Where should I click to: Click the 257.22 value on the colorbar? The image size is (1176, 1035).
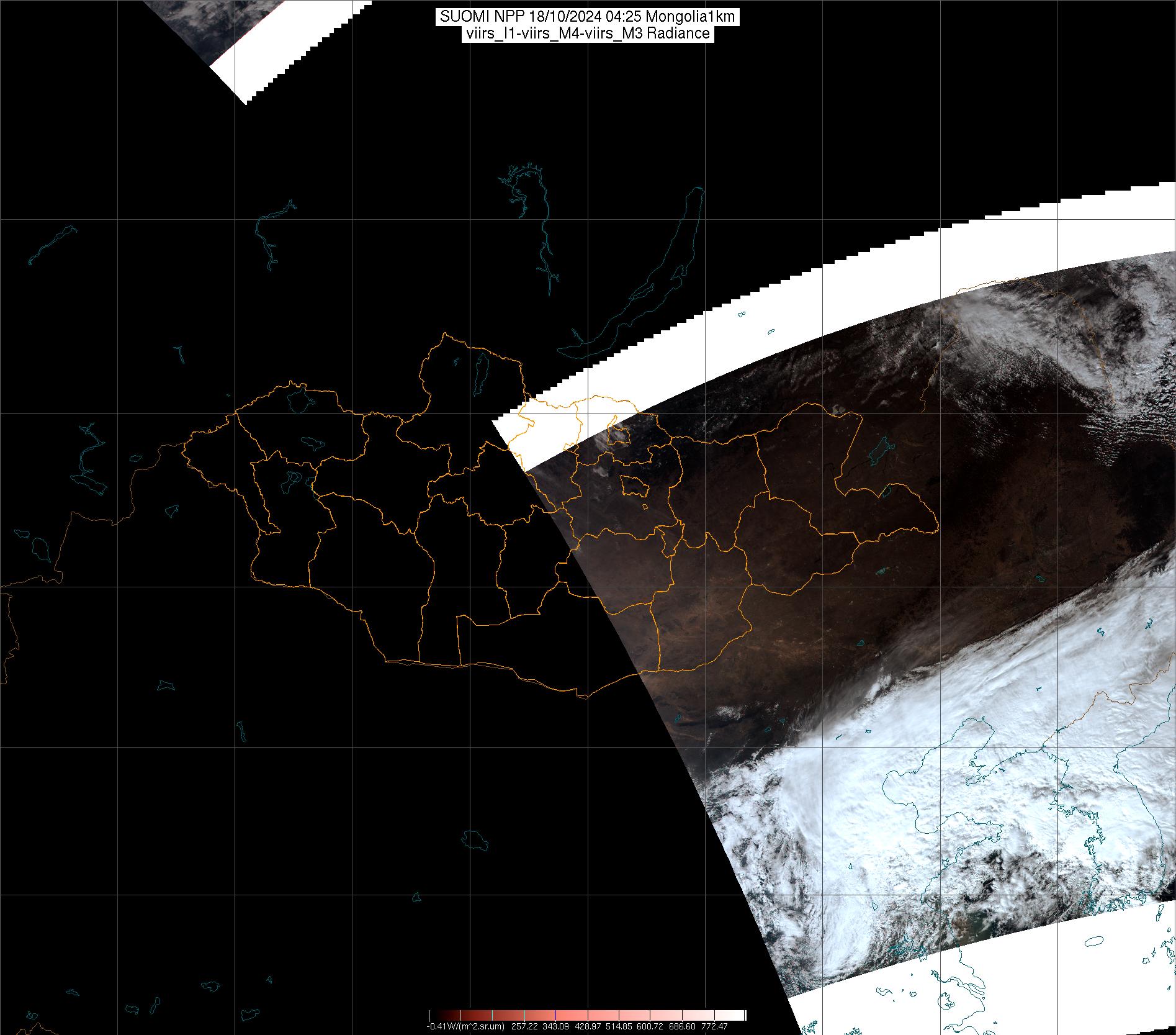point(524,1026)
